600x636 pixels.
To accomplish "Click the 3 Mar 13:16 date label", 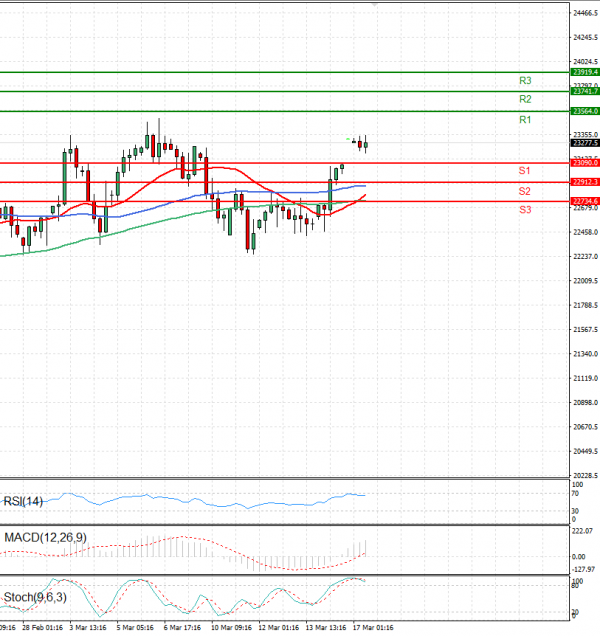I will [x=88, y=627].
